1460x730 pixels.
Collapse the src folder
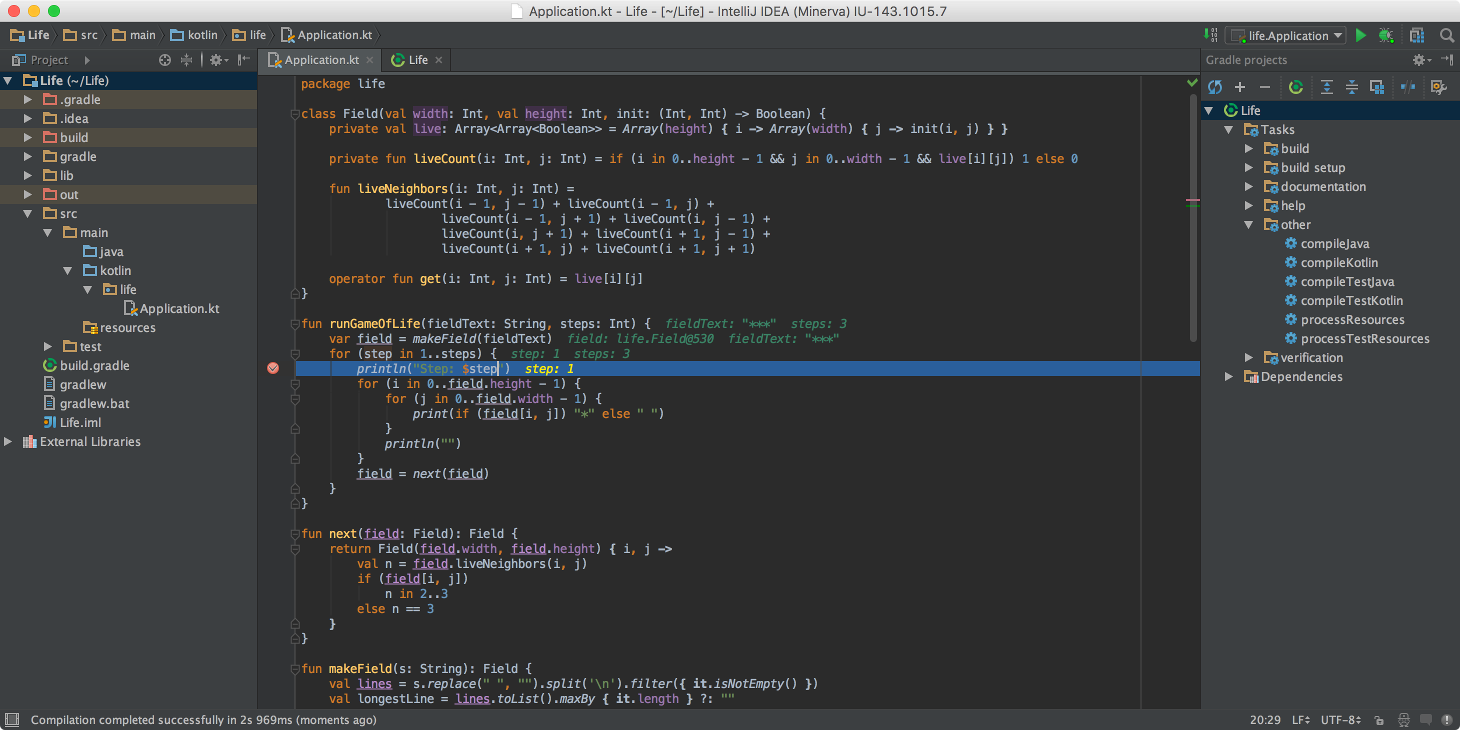click(x=29, y=214)
